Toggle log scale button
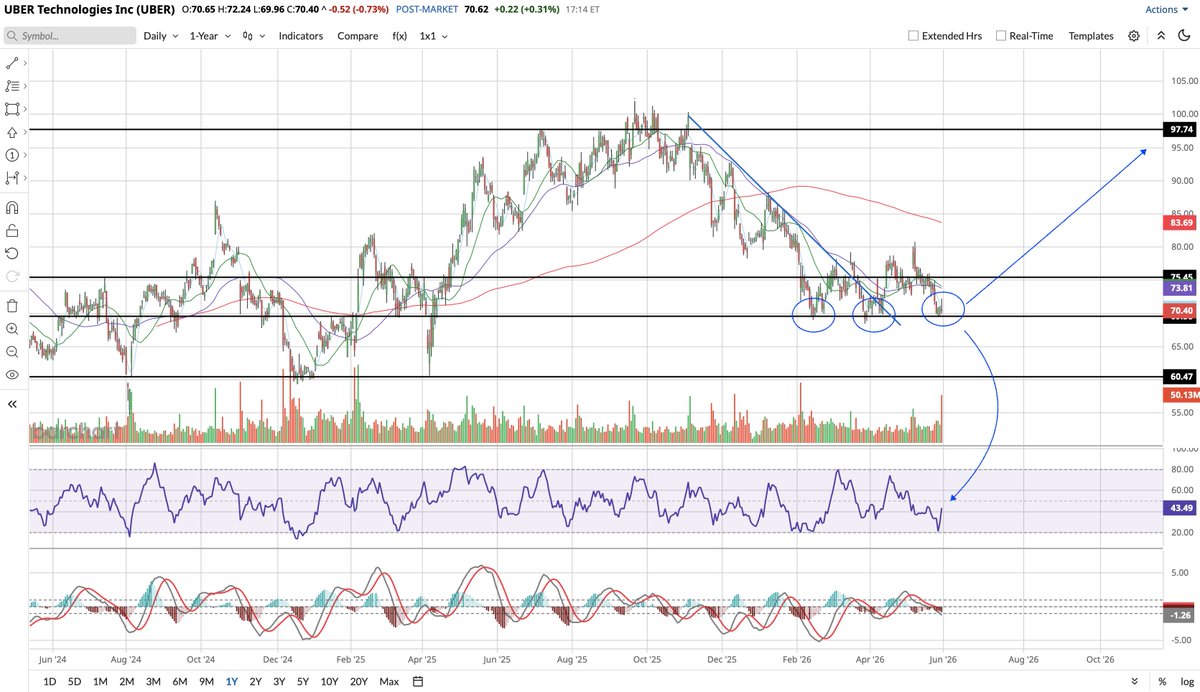The height and width of the screenshot is (692, 1200). pyautogui.click(x=1185, y=681)
